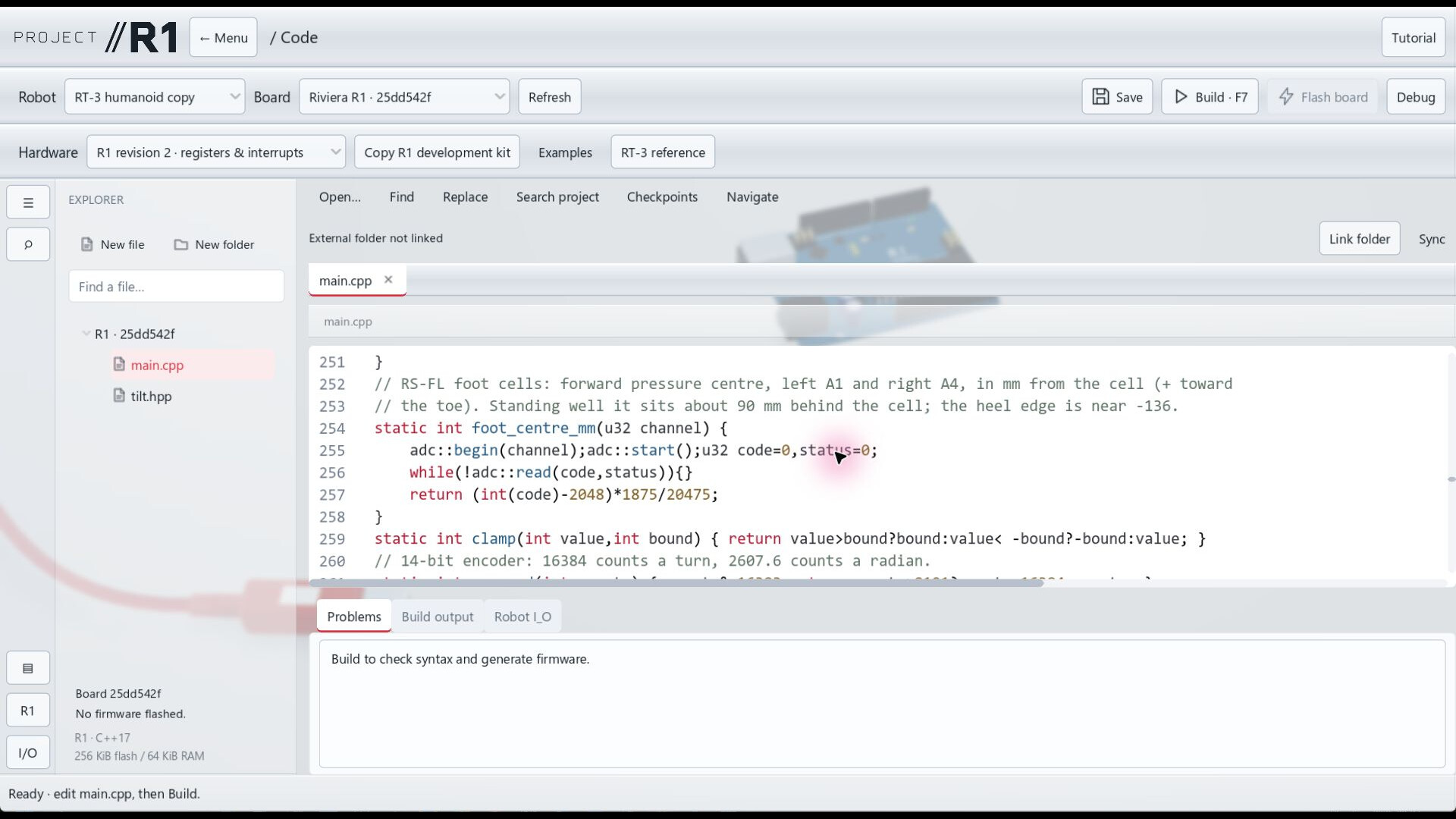Click Sync next to Link folder
The width and height of the screenshot is (1456, 819).
(1432, 239)
